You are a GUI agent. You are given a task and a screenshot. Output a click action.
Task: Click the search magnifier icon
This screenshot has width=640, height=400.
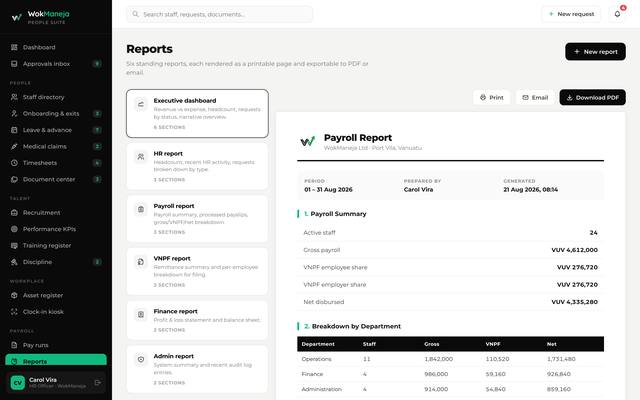coord(136,14)
